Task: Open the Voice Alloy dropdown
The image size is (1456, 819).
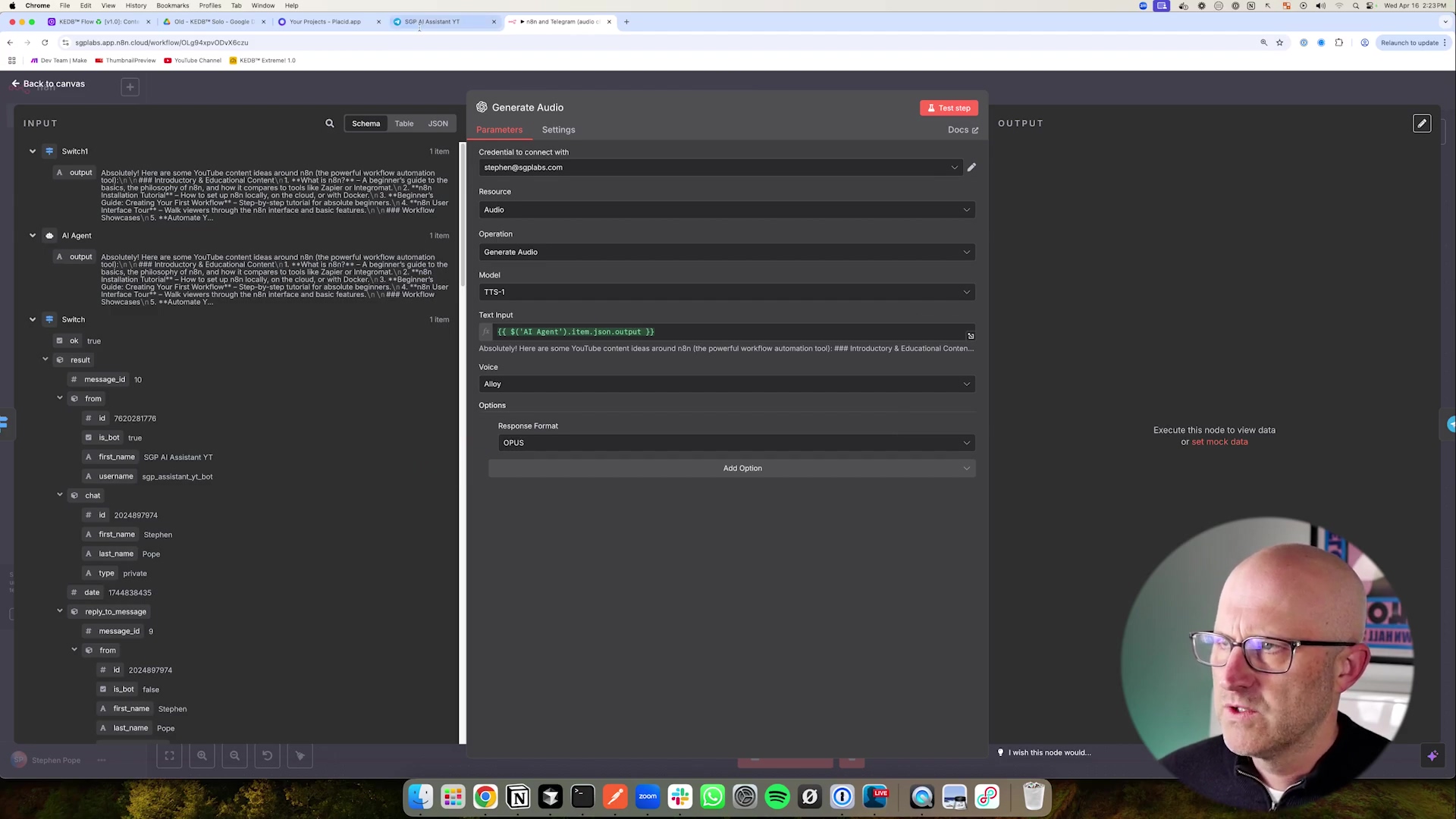Action: [726, 384]
